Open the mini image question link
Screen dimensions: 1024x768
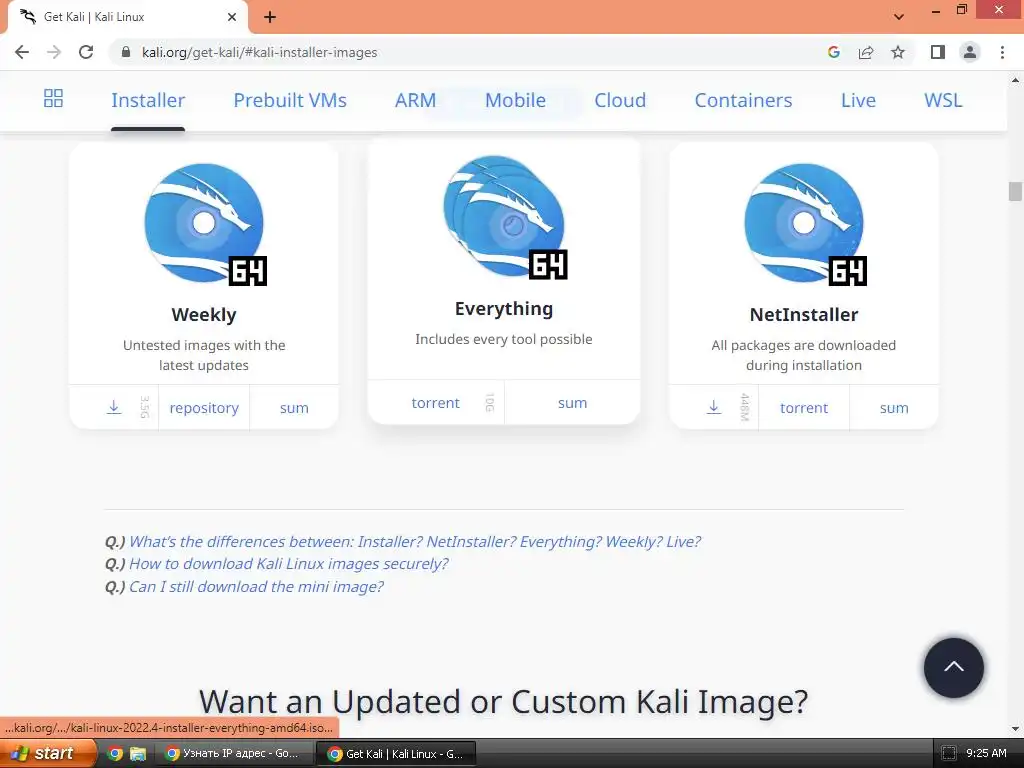(256, 586)
